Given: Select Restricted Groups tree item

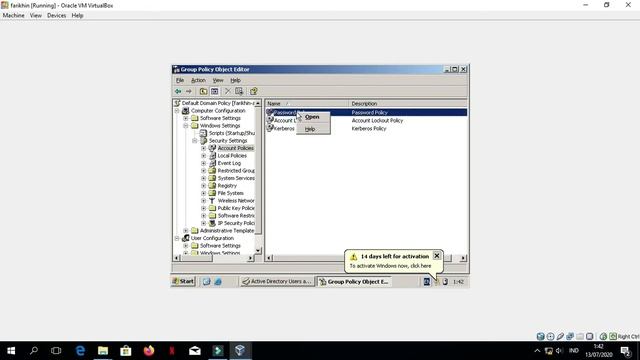Looking at the screenshot, I should coord(236,171).
